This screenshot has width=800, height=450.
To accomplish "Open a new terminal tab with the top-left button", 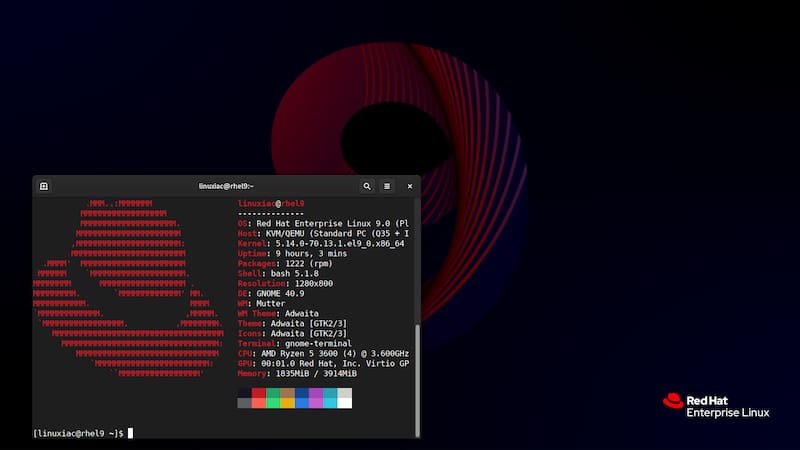I will [44, 186].
